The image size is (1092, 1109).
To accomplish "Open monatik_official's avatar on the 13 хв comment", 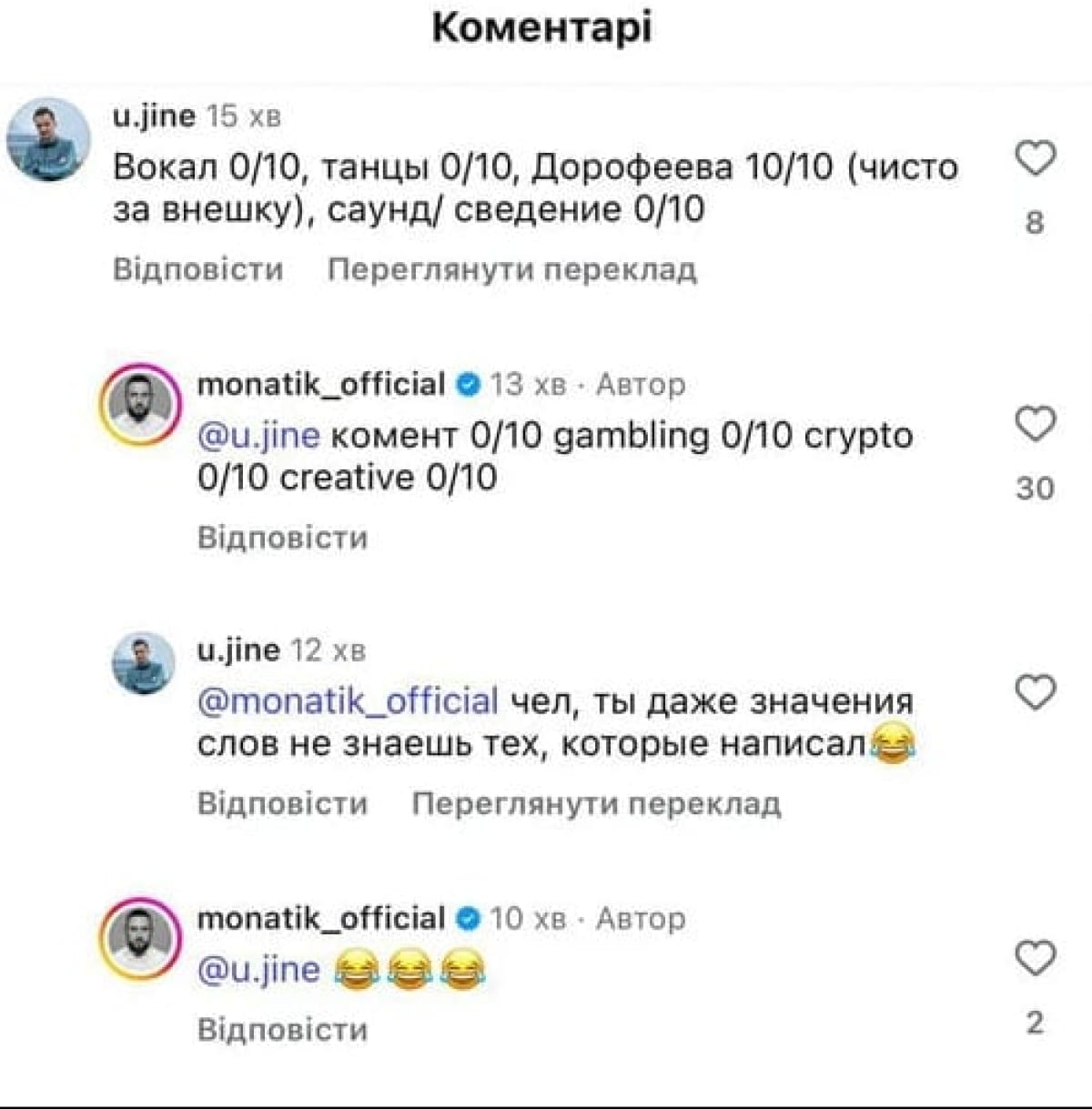I will point(139,405).
